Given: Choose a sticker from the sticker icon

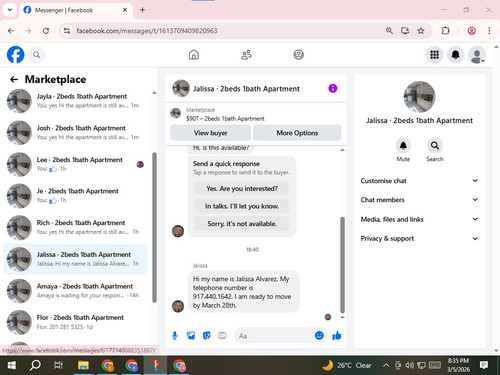Looking at the screenshot, I should pyautogui.click(x=207, y=336).
